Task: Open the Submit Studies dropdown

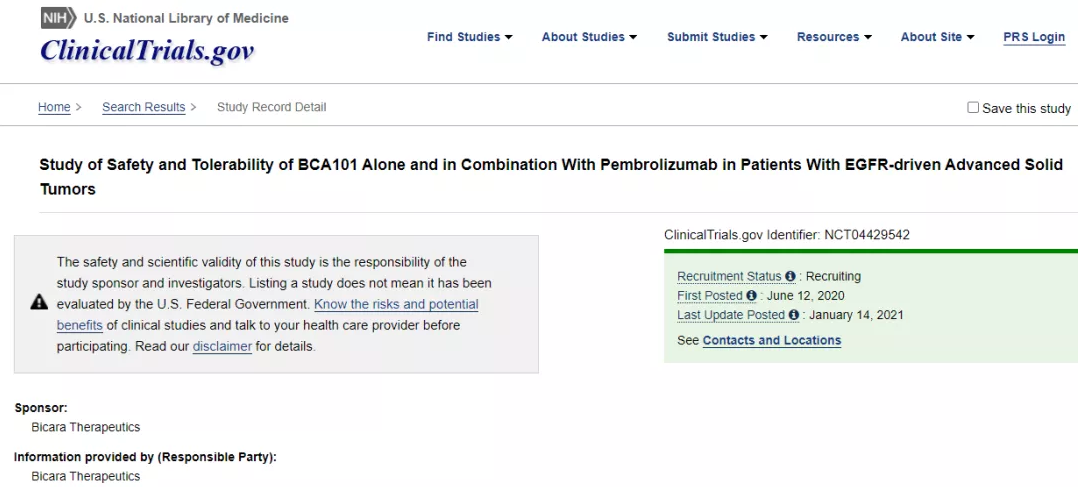Action: click(717, 37)
